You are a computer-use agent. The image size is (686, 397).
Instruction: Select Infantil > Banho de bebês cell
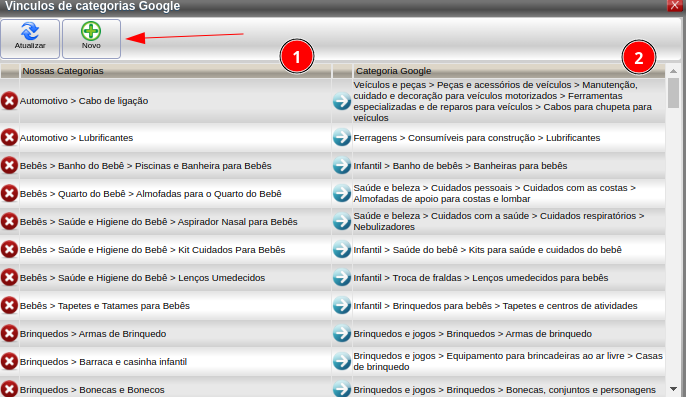tap(509, 165)
